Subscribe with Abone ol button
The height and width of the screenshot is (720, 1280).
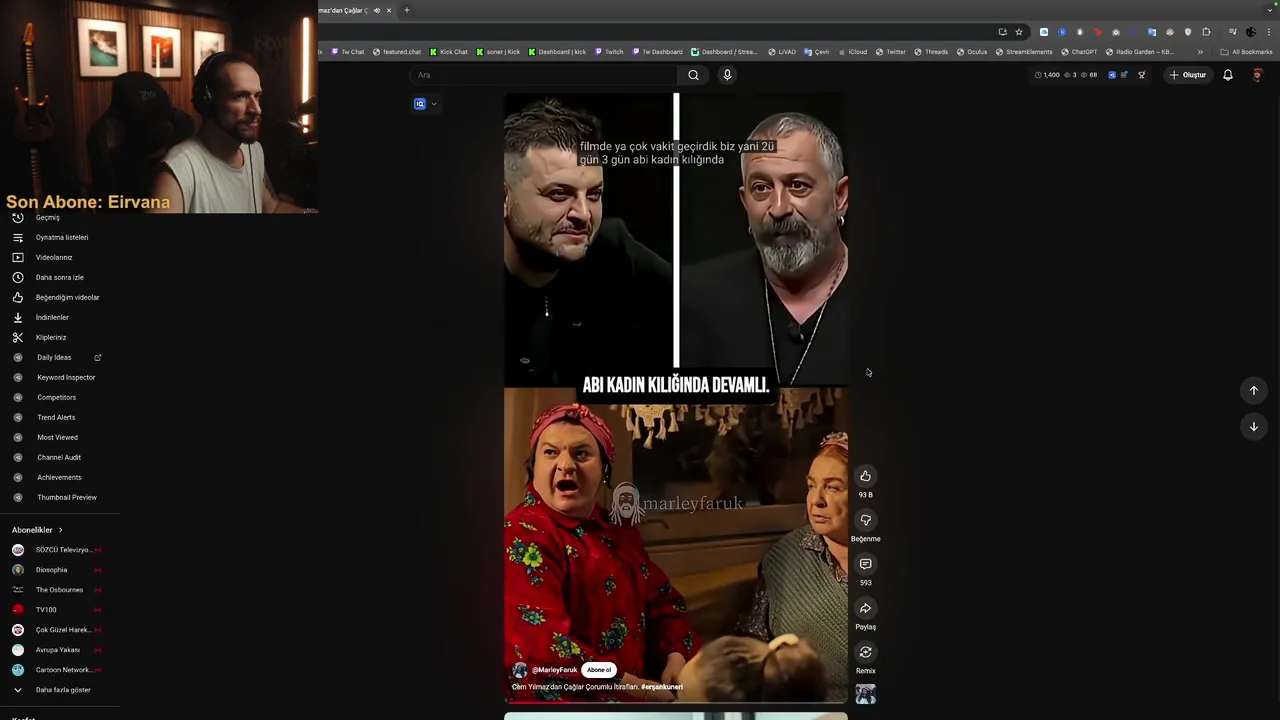coord(599,670)
